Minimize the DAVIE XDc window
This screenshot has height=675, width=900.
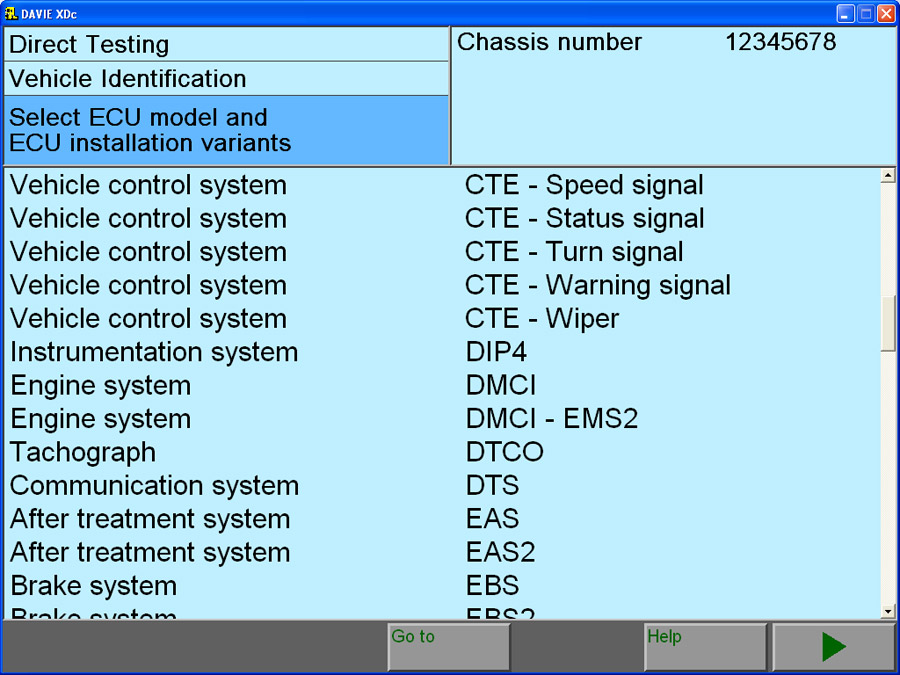click(x=846, y=13)
